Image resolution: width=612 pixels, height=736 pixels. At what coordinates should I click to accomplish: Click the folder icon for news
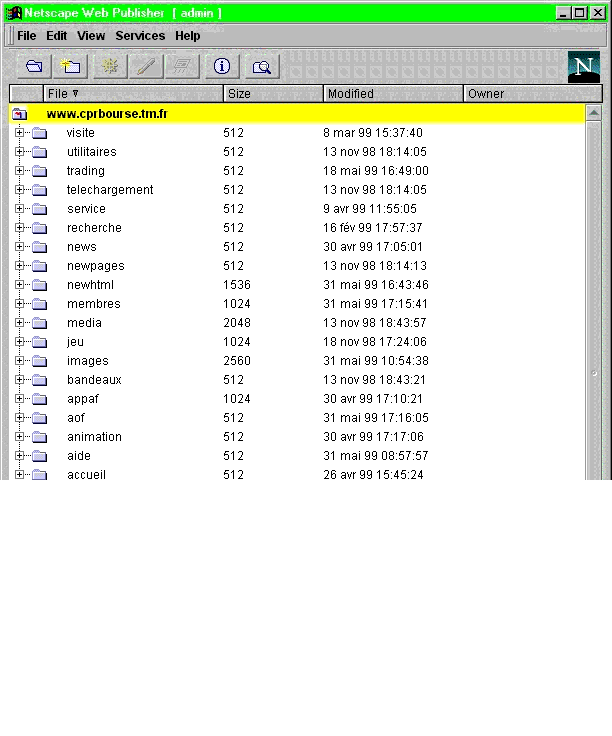coord(39,247)
